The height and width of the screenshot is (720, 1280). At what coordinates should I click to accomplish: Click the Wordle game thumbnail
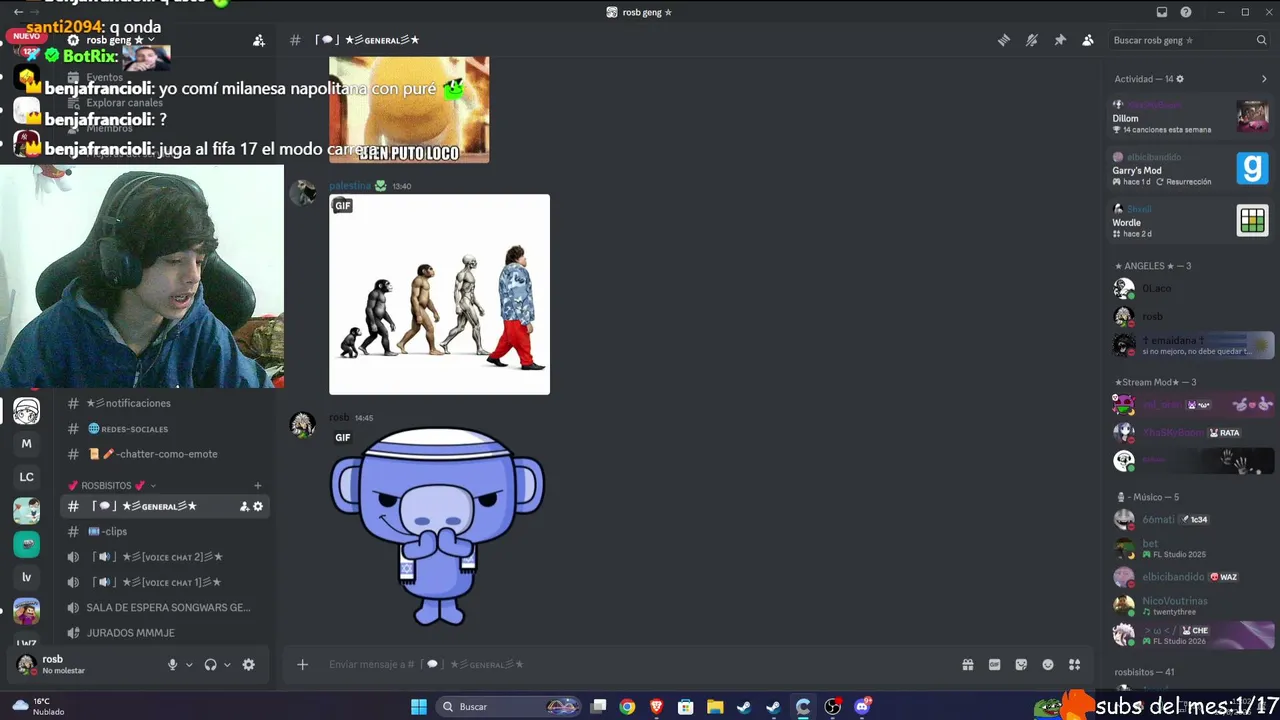(x=1252, y=220)
